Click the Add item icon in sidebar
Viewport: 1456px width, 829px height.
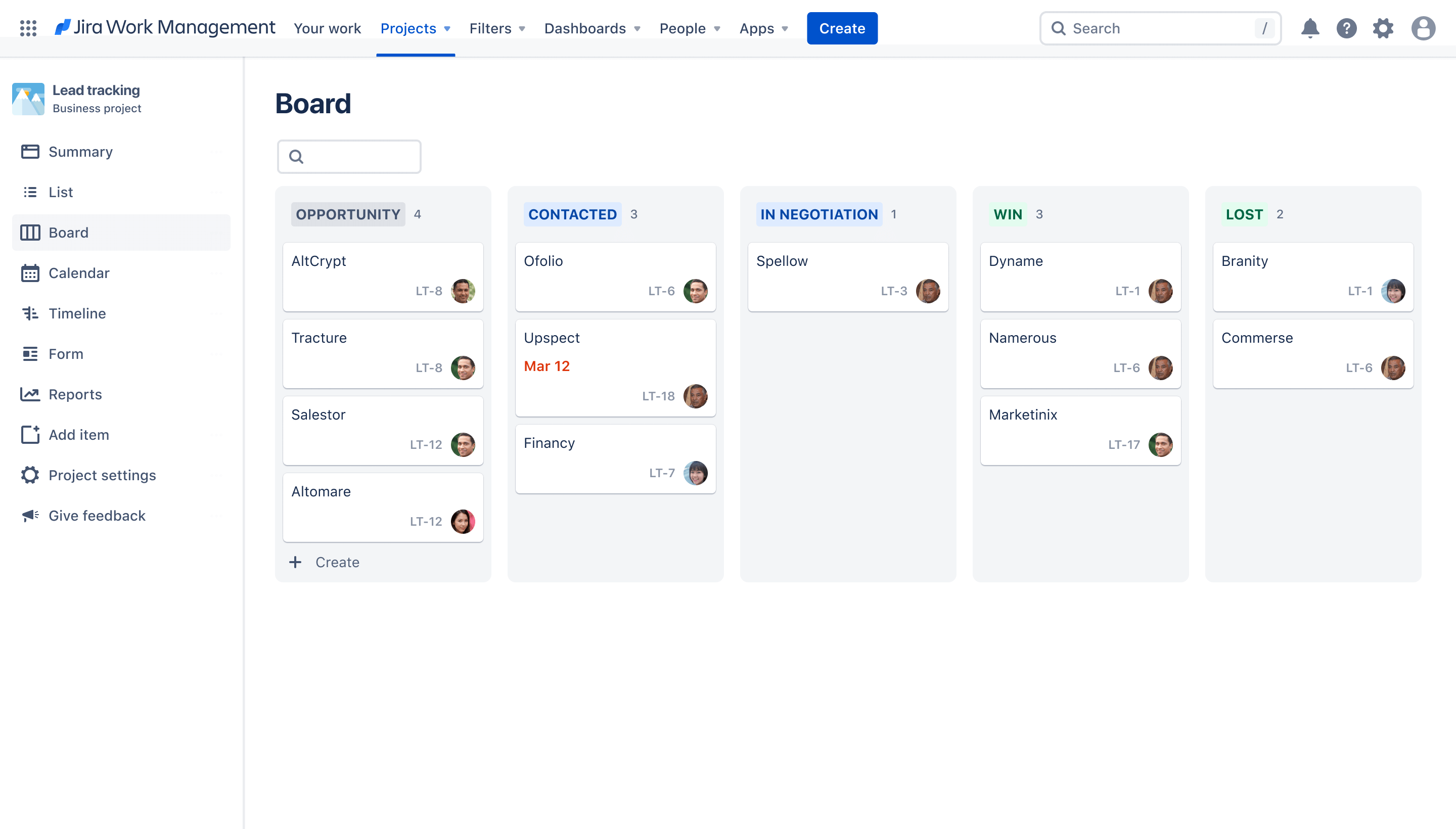tap(29, 434)
